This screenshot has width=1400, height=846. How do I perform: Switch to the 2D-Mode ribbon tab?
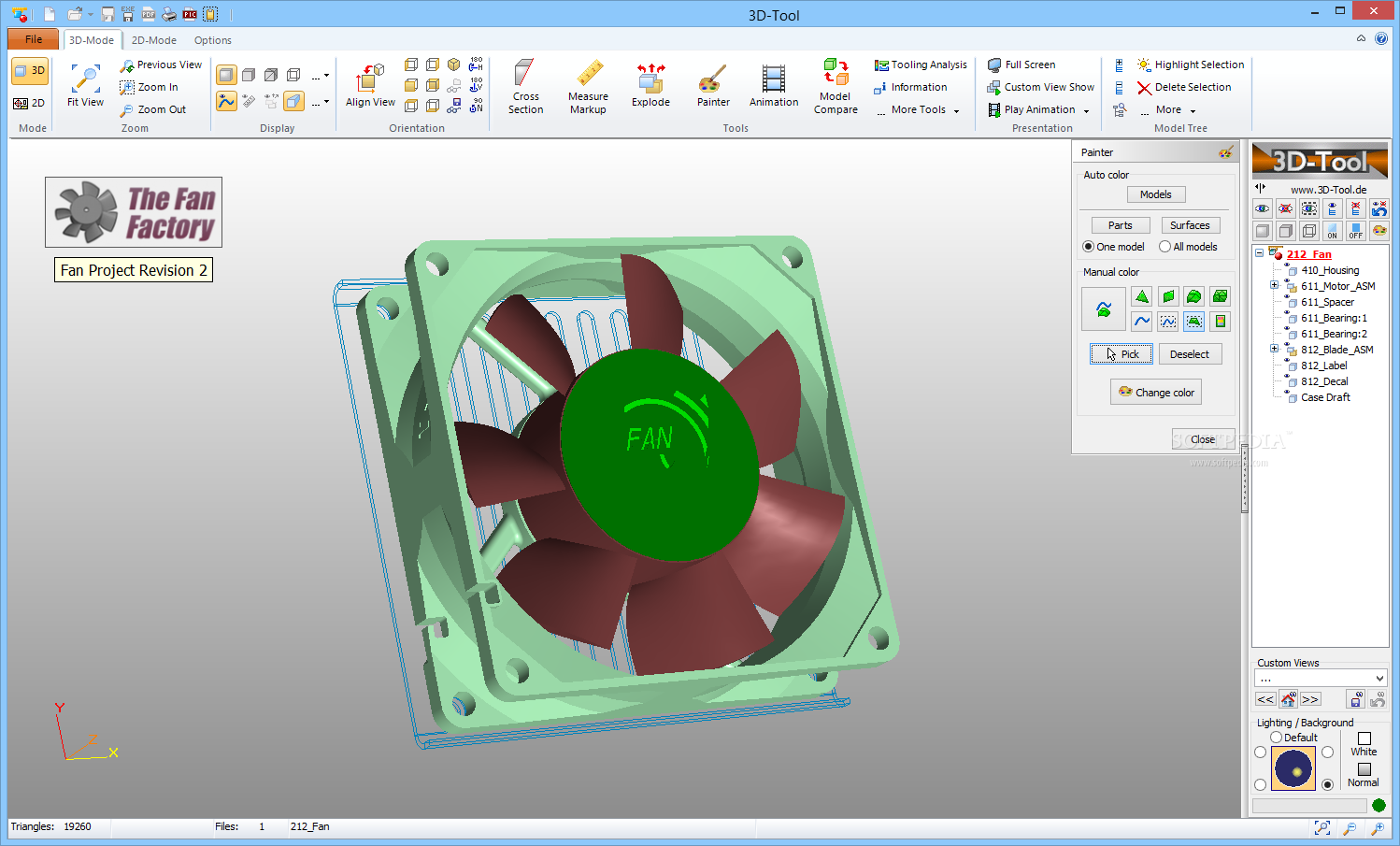click(153, 40)
